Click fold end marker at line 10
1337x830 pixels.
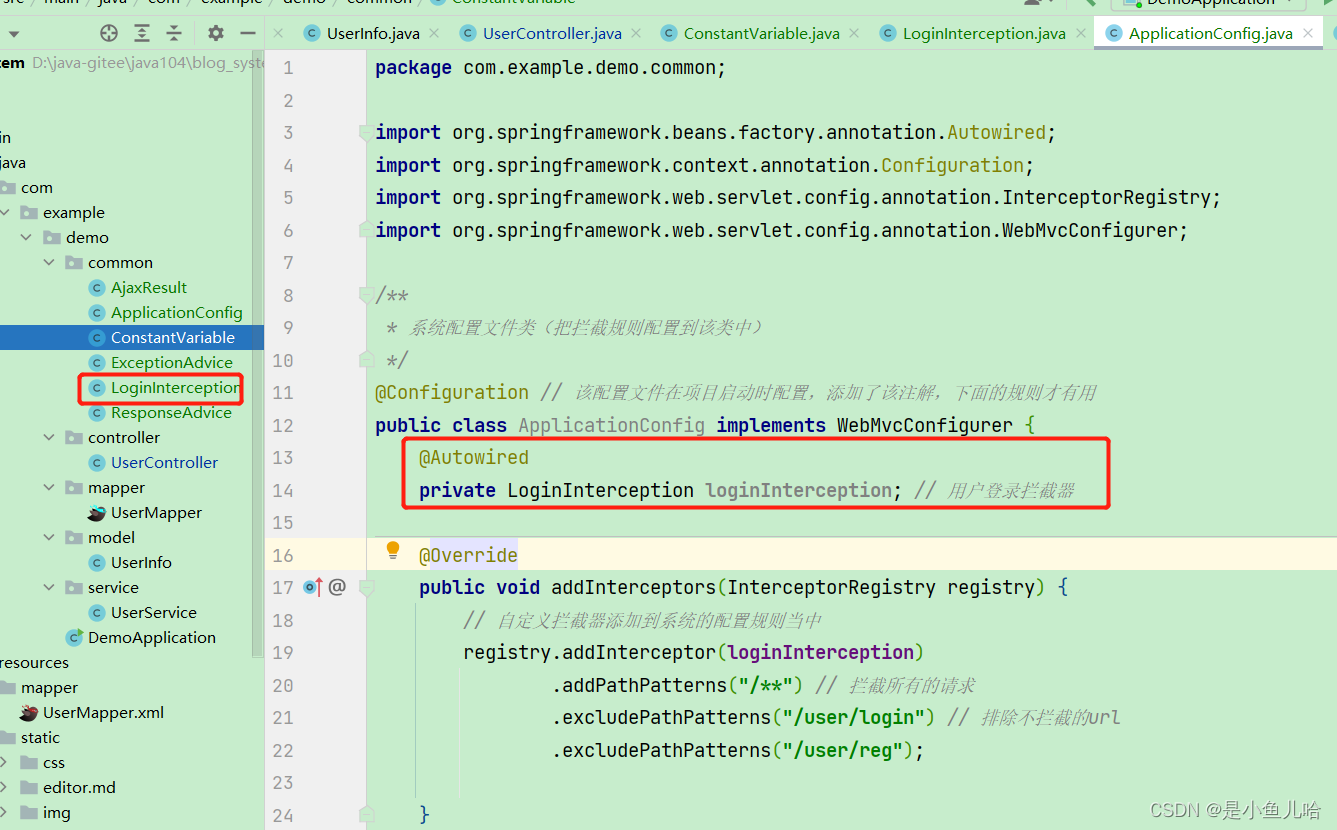pyautogui.click(x=367, y=360)
